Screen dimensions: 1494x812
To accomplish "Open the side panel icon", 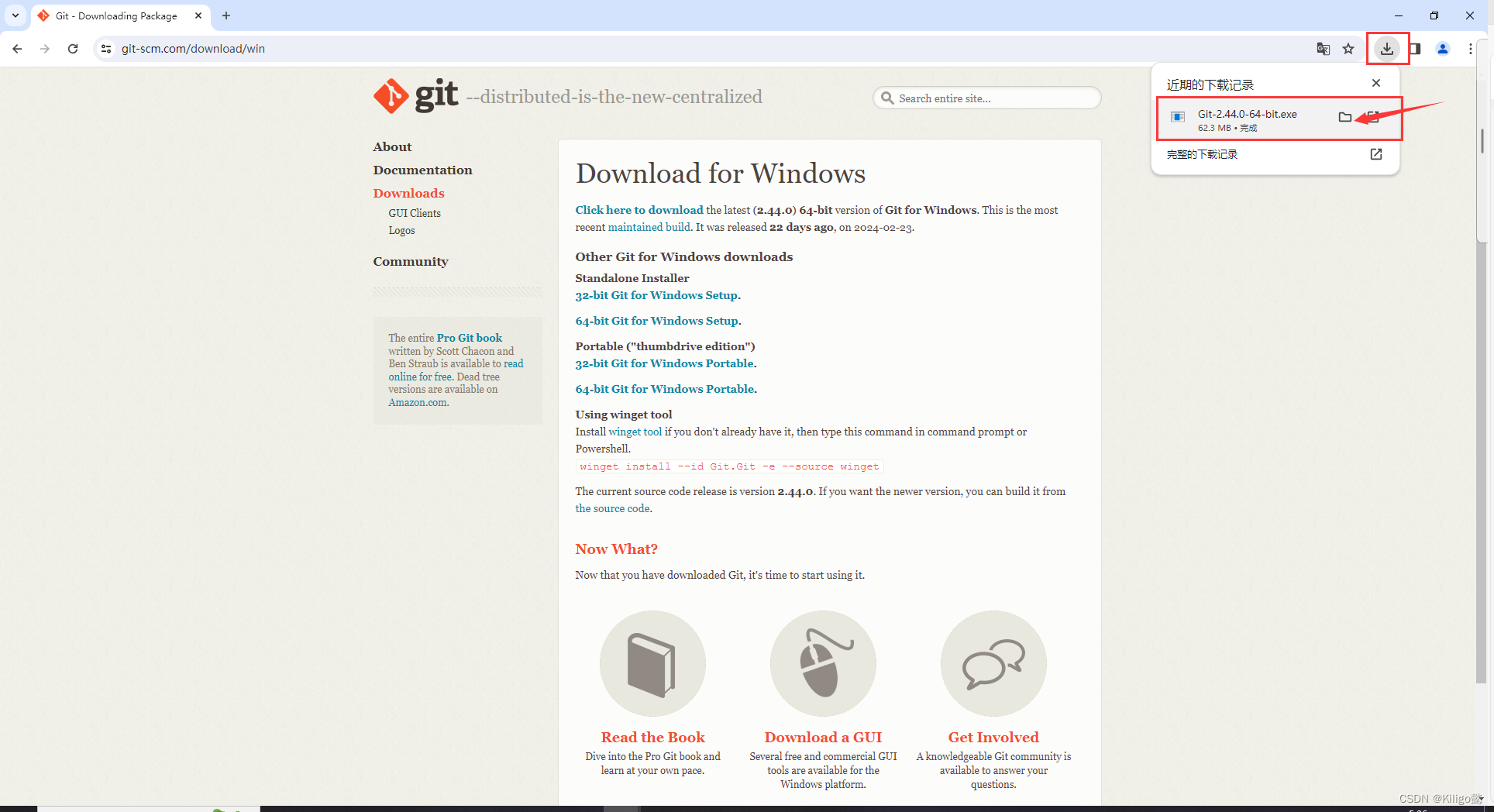I will pyautogui.click(x=1415, y=49).
